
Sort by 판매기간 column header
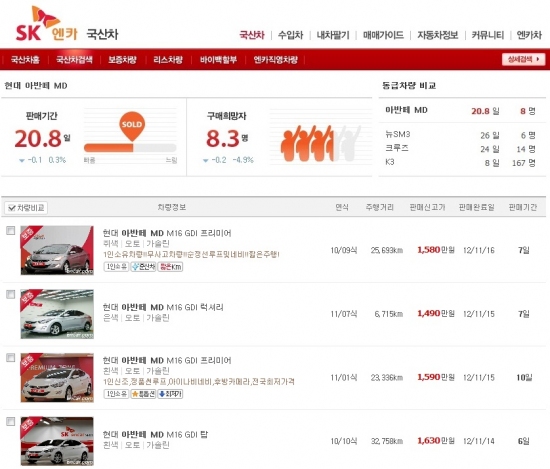tap(523, 207)
